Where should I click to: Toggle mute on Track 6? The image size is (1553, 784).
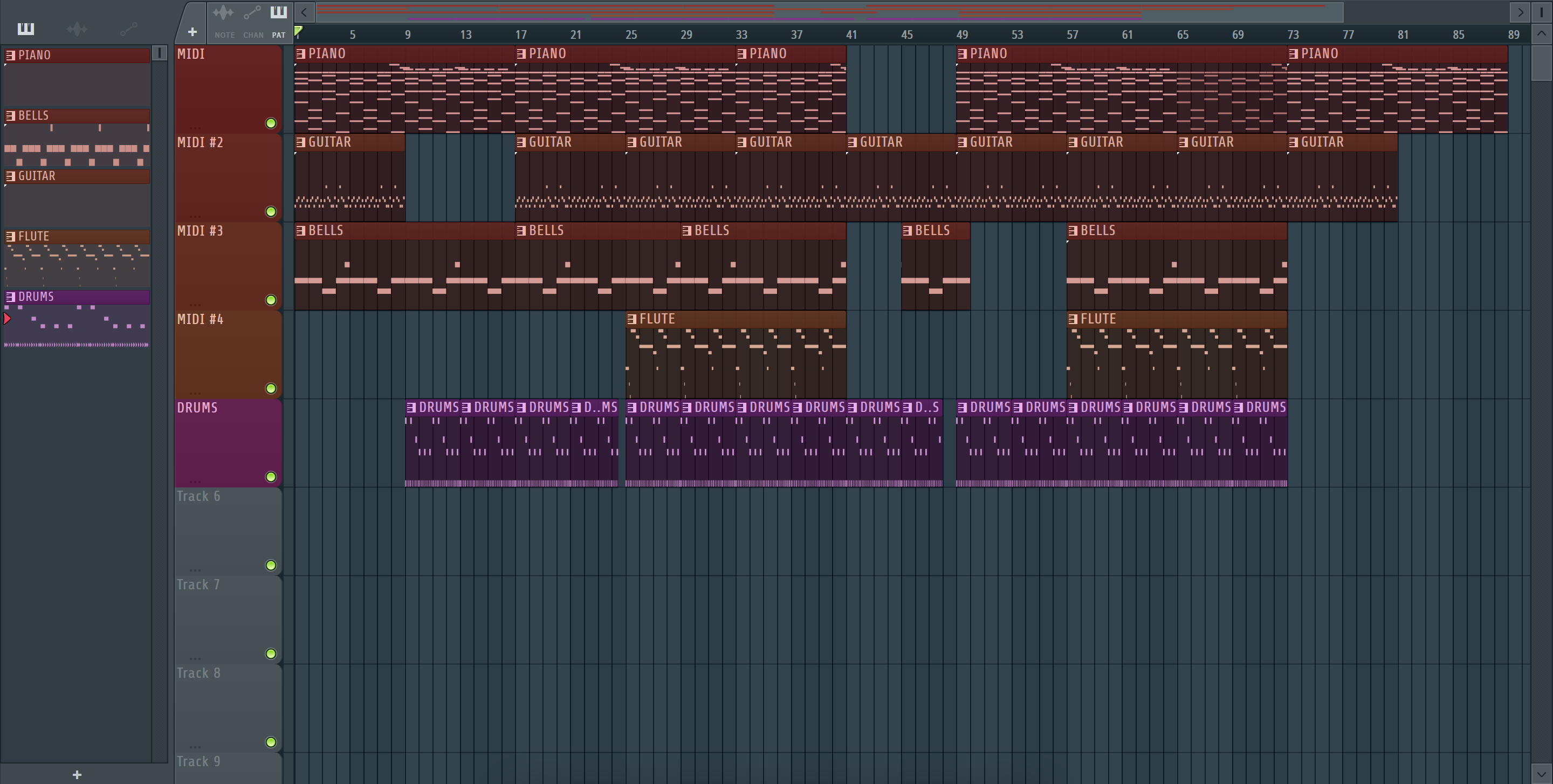271,565
